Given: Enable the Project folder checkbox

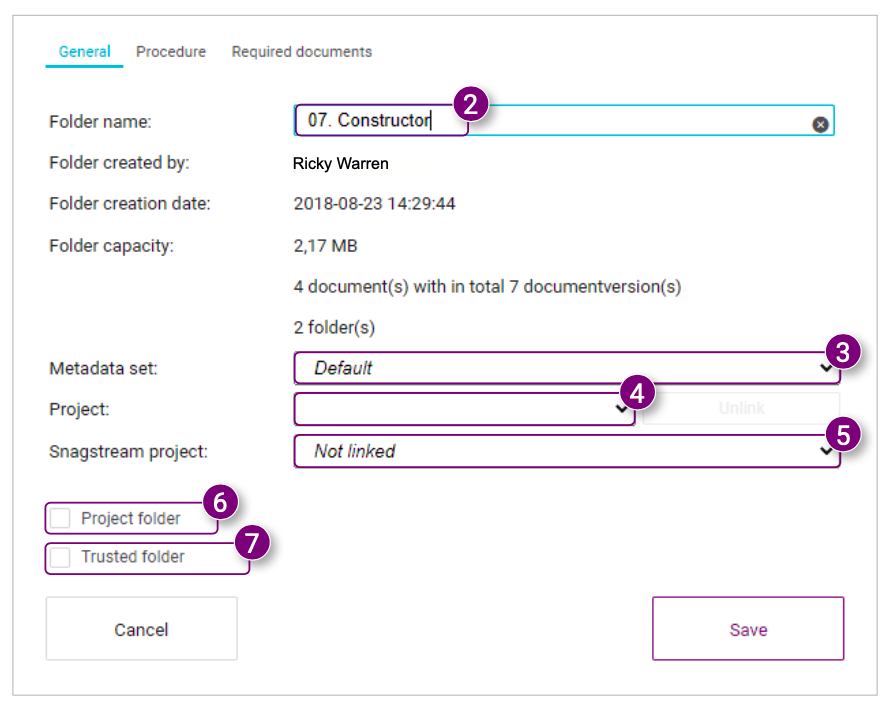Looking at the screenshot, I should click(x=61, y=518).
